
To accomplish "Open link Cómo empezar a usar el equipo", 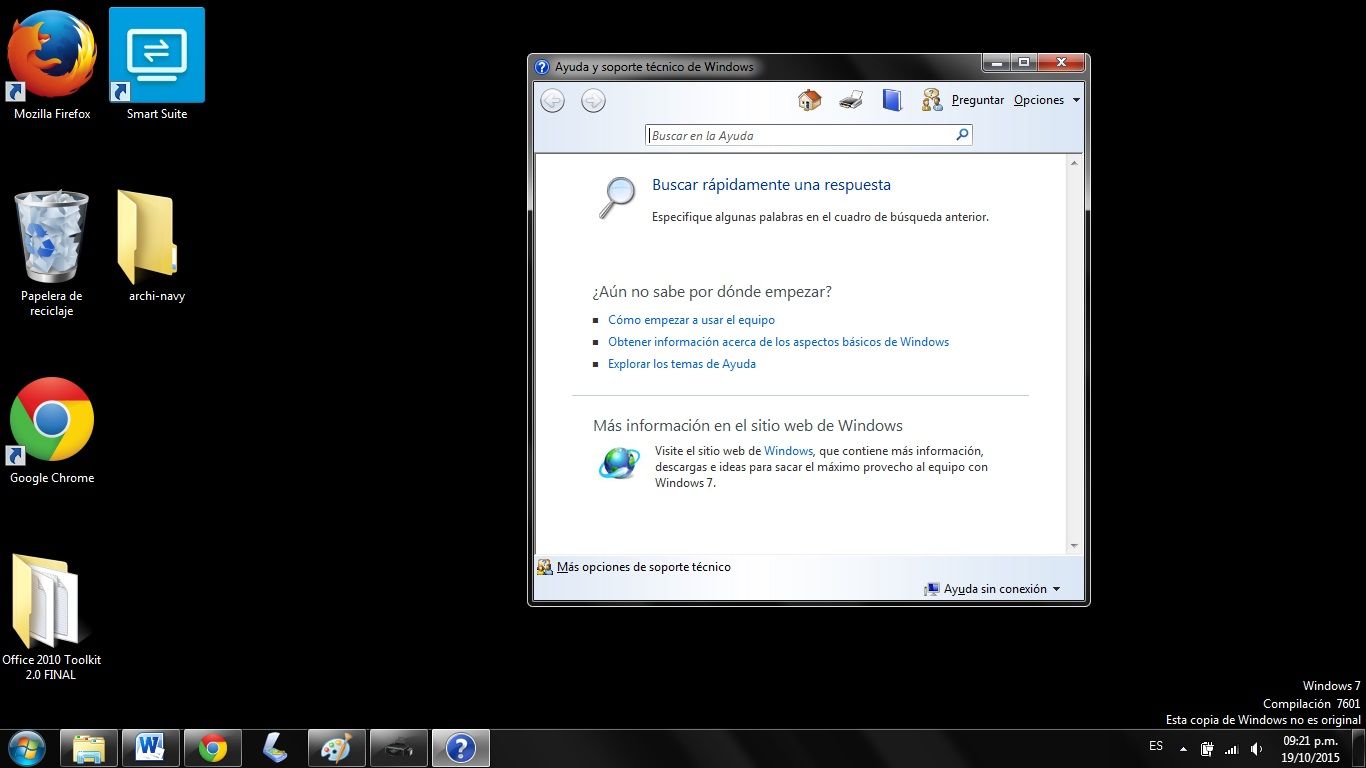I will click(x=691, y=320).
